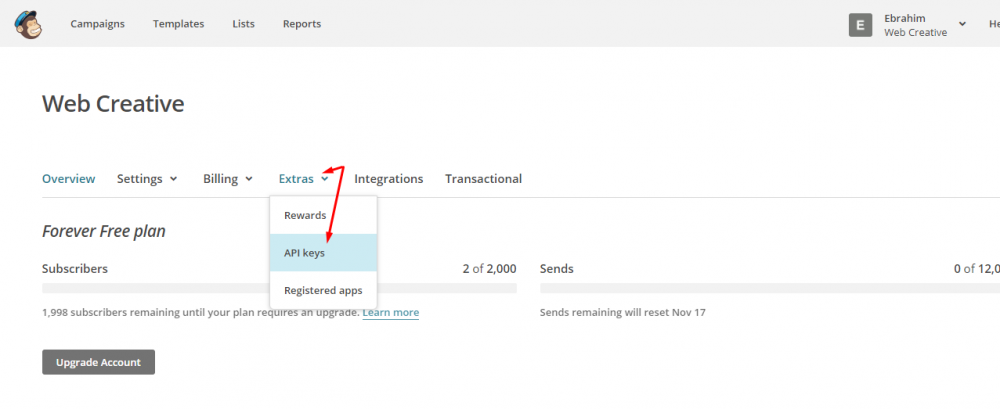
Task: Open the Campaigns page
Action: 98,24
